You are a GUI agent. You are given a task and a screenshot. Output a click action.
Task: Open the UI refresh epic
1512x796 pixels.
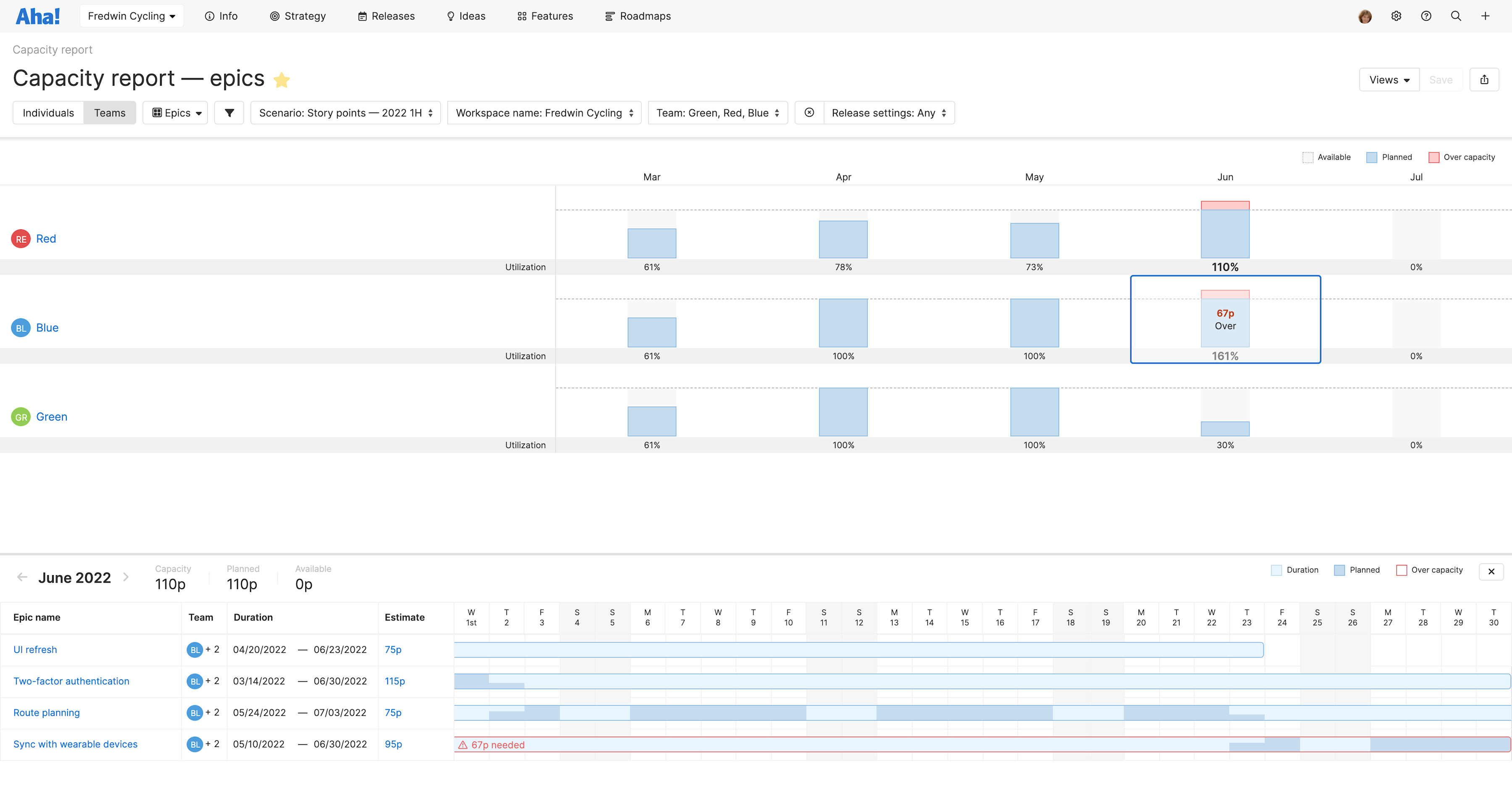click(x=34, y=649)
